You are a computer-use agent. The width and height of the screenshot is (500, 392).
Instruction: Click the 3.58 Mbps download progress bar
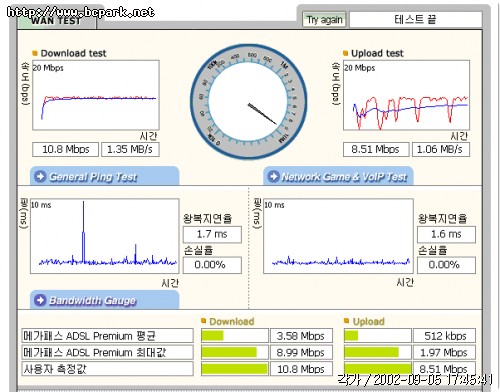pos(235,336)
